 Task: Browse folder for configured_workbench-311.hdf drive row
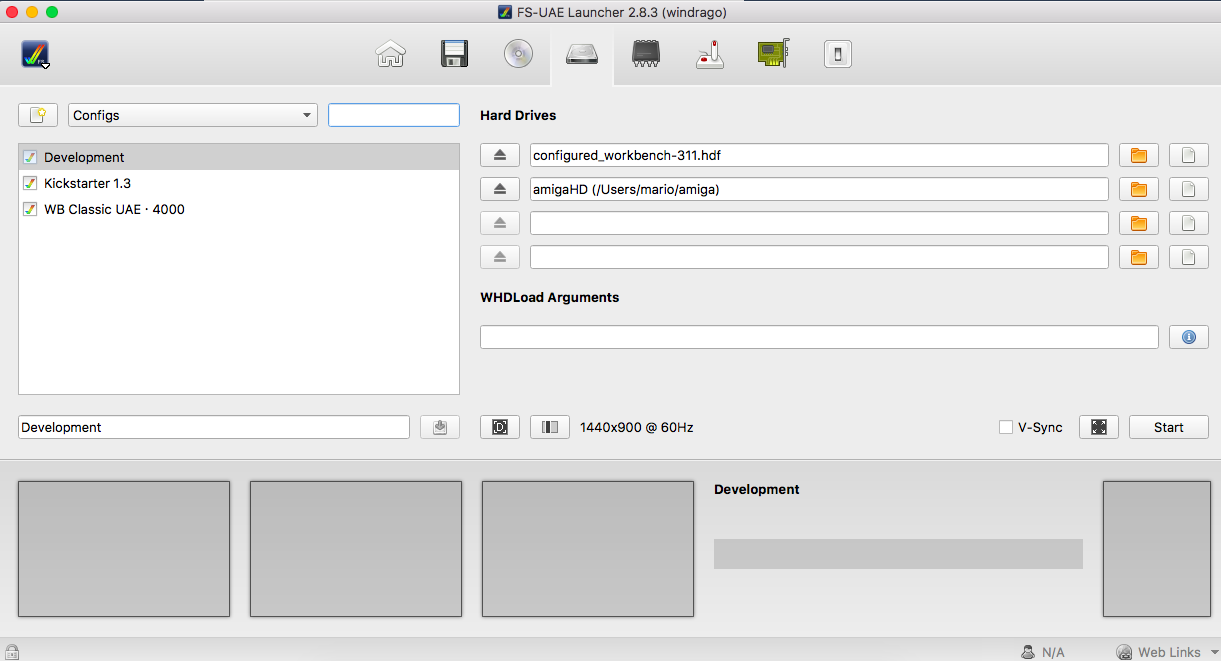click(1139, 155)
